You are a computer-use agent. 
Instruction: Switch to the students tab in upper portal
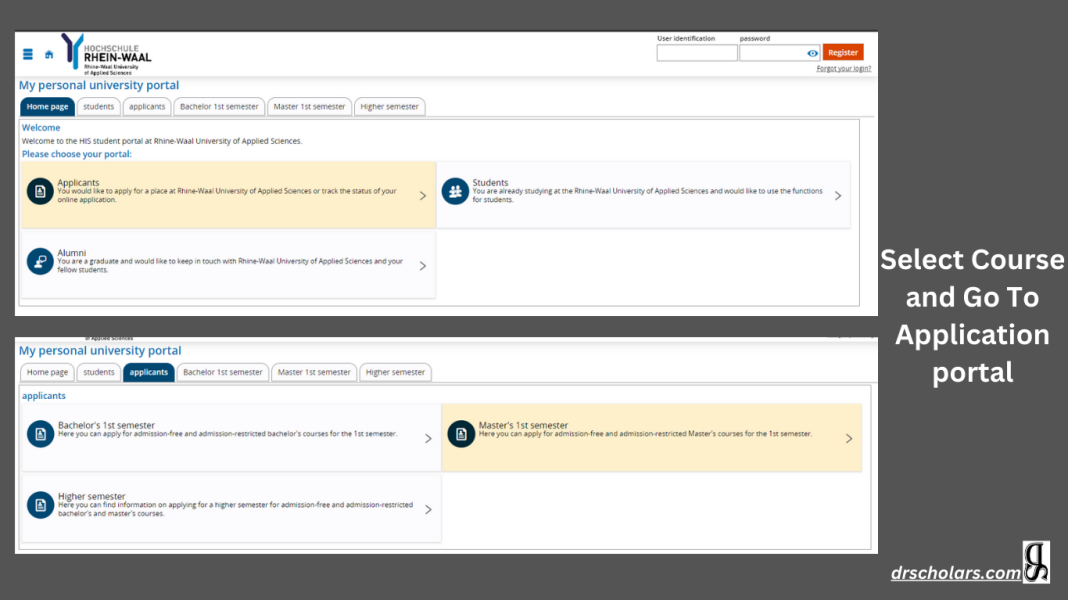coord(98,107)
